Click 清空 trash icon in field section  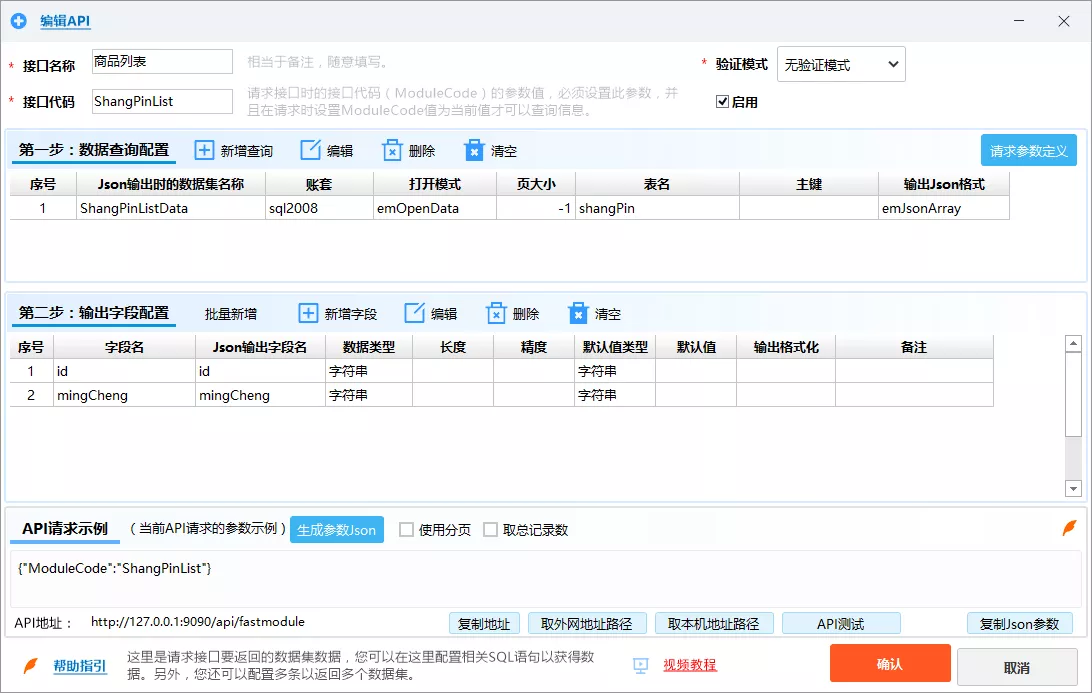click(x=578, y=314)
